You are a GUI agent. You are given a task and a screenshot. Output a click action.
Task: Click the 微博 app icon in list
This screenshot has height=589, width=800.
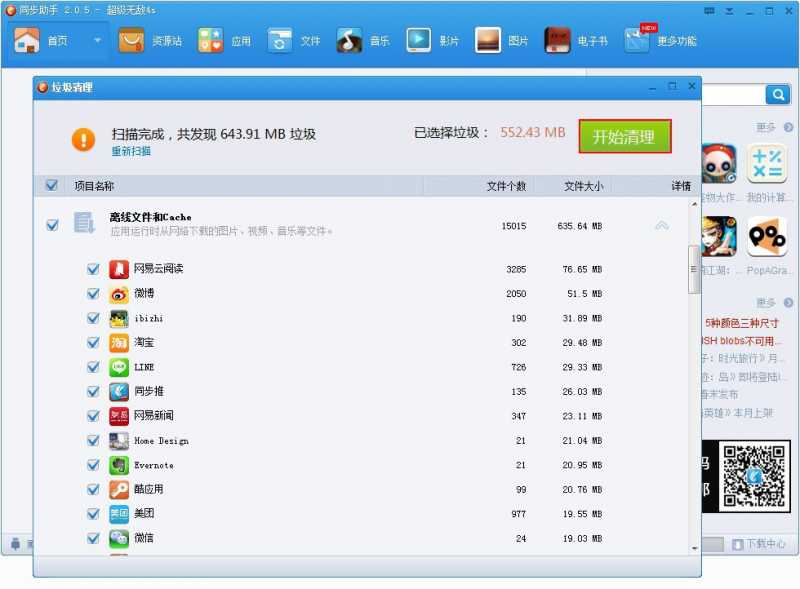click(x=119, y=294)
